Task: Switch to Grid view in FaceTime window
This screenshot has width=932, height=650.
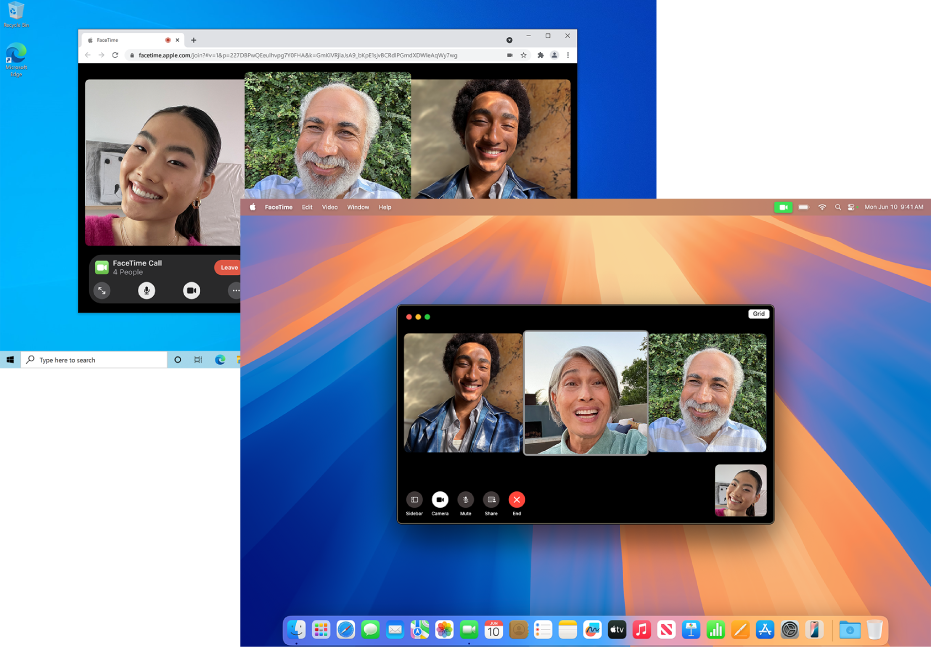Action: click(x=758, y=314)
